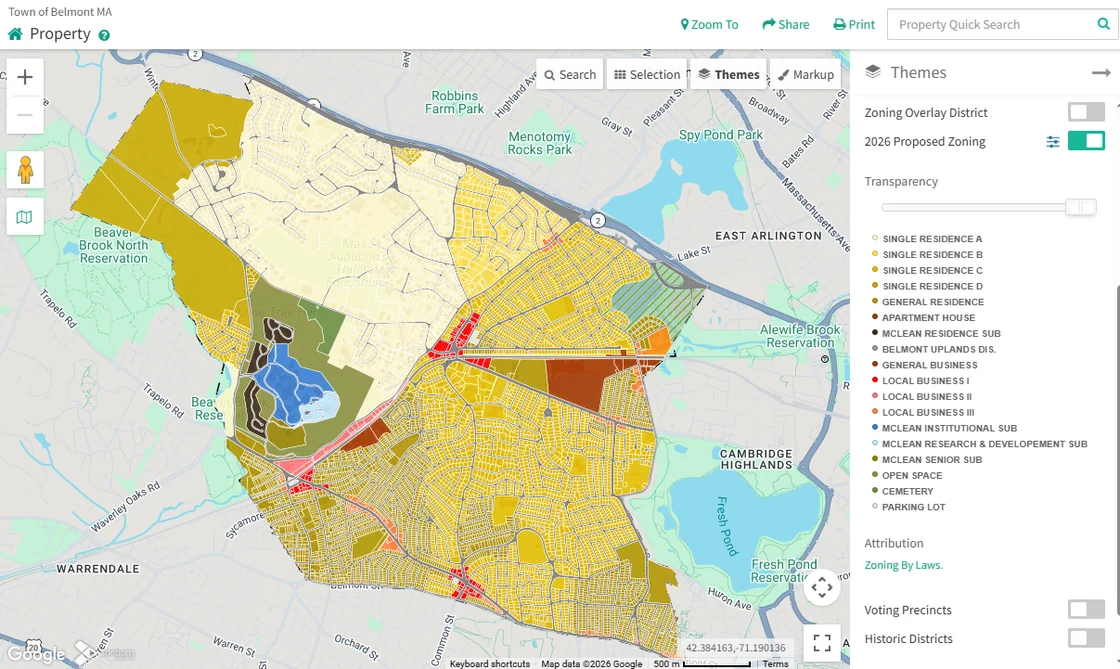Click the EAST ARLINGTON map label
Screen dimensions: 1120x669
click(x=769, y=236)
